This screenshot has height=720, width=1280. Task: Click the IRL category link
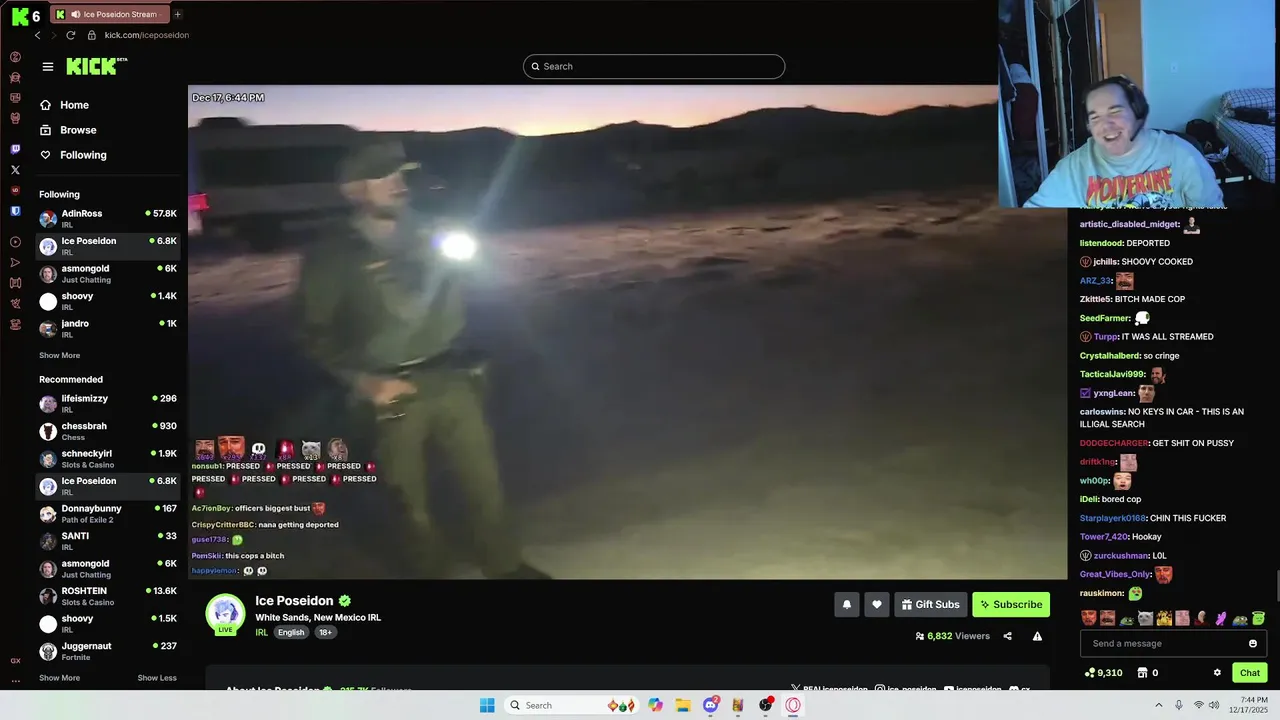point(261,632)
